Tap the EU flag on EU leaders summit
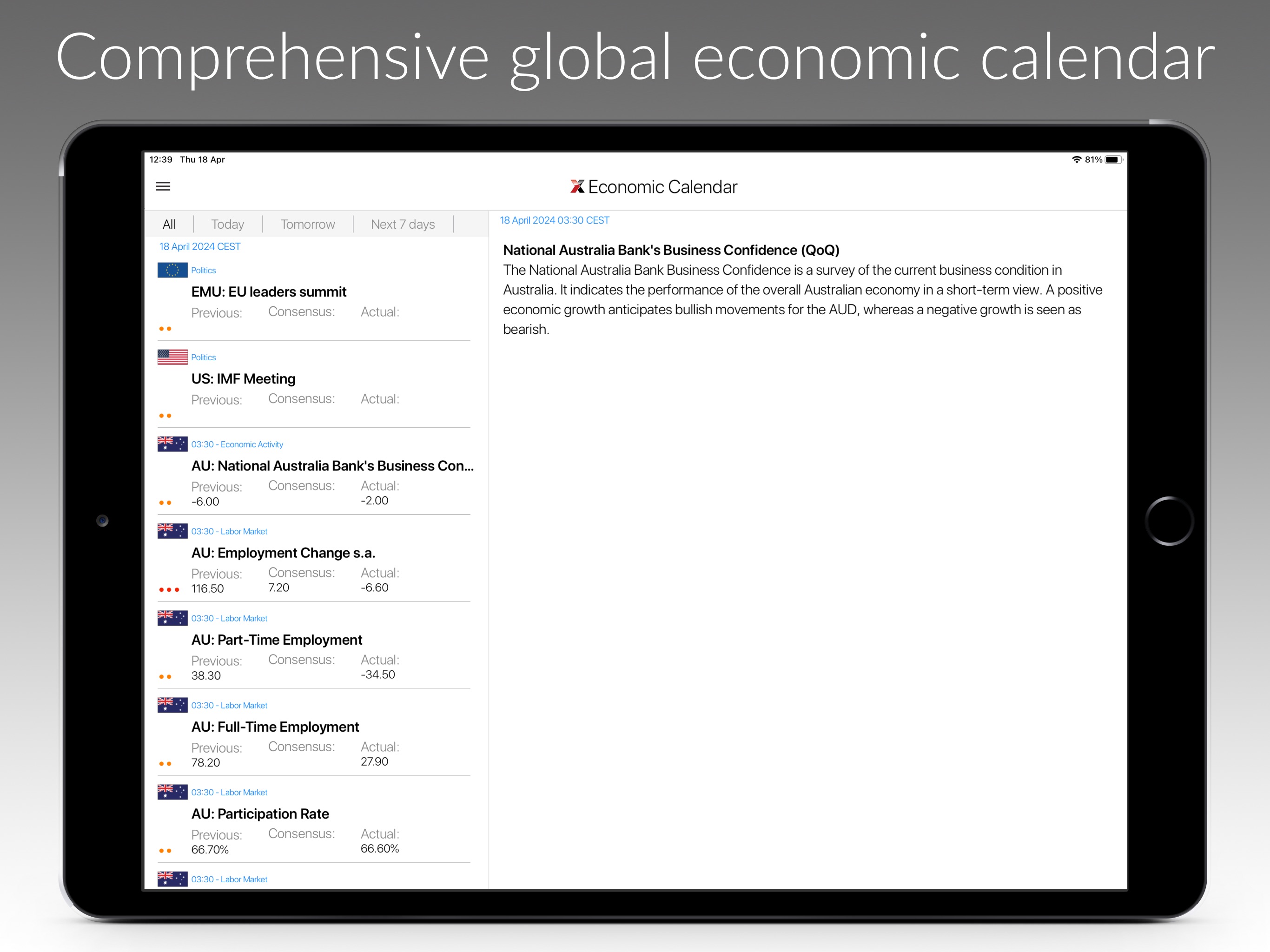 pos(172,270)
